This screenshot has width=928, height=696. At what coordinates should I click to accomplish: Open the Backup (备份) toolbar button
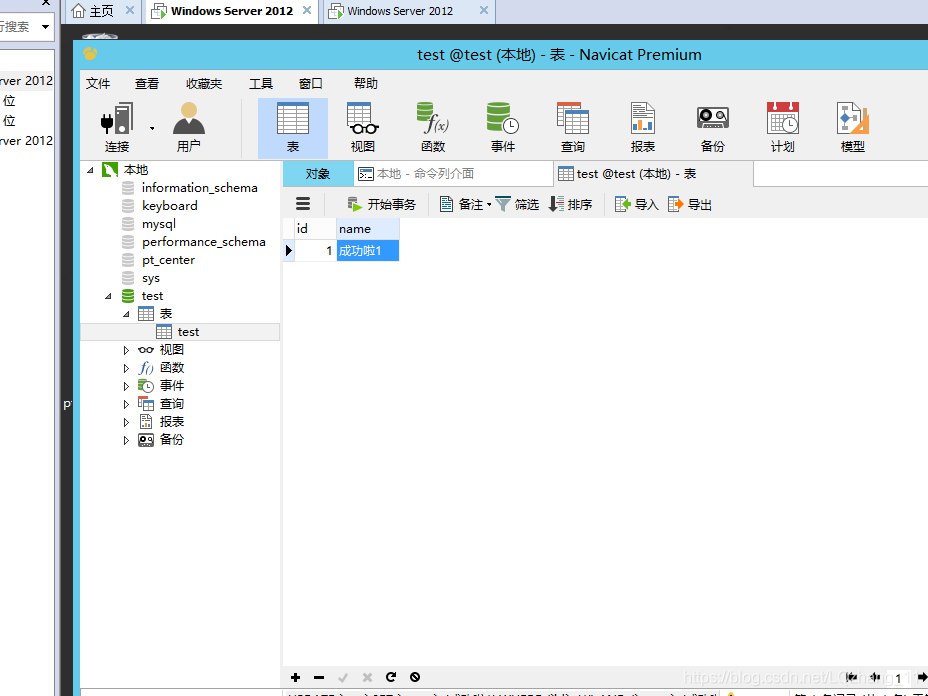pyautogui.click(x=712, y=128)
